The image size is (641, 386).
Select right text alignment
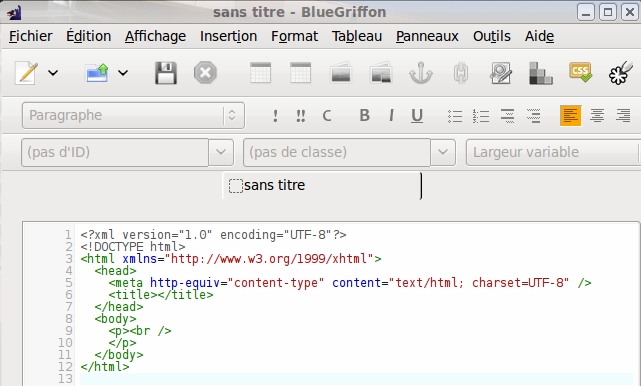tap(623, 116)
